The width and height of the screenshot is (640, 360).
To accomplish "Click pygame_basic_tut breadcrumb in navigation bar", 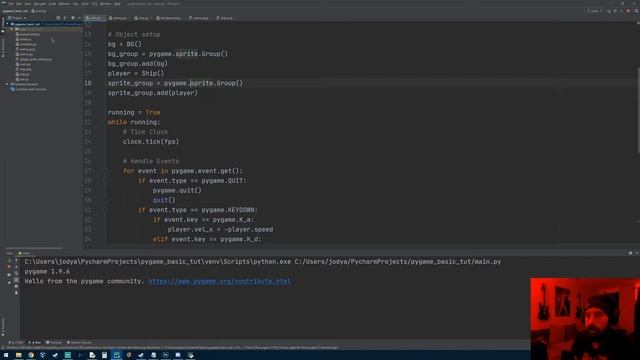I will point(16,11).
